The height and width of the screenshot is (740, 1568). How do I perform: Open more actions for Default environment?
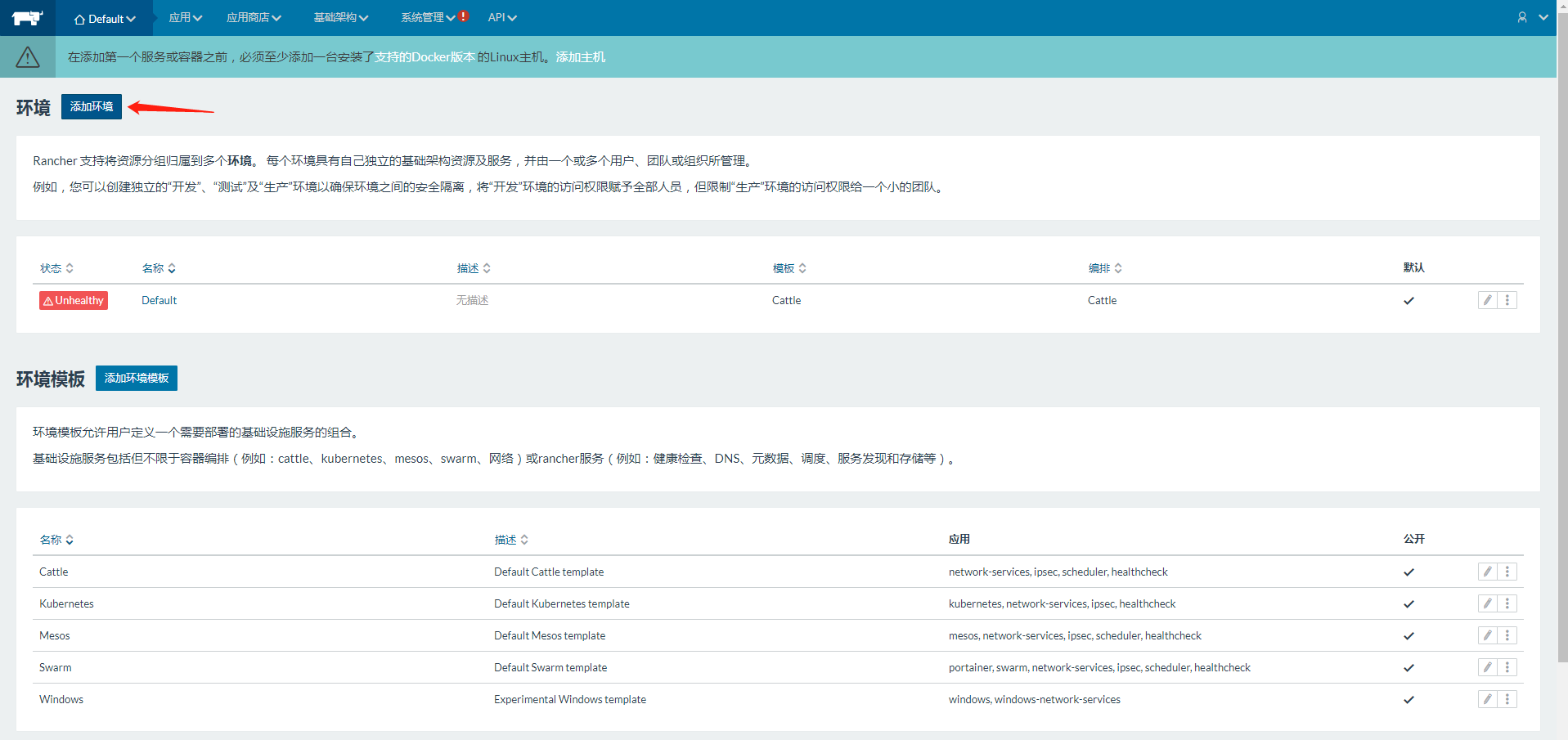[x=1507, y=300]
